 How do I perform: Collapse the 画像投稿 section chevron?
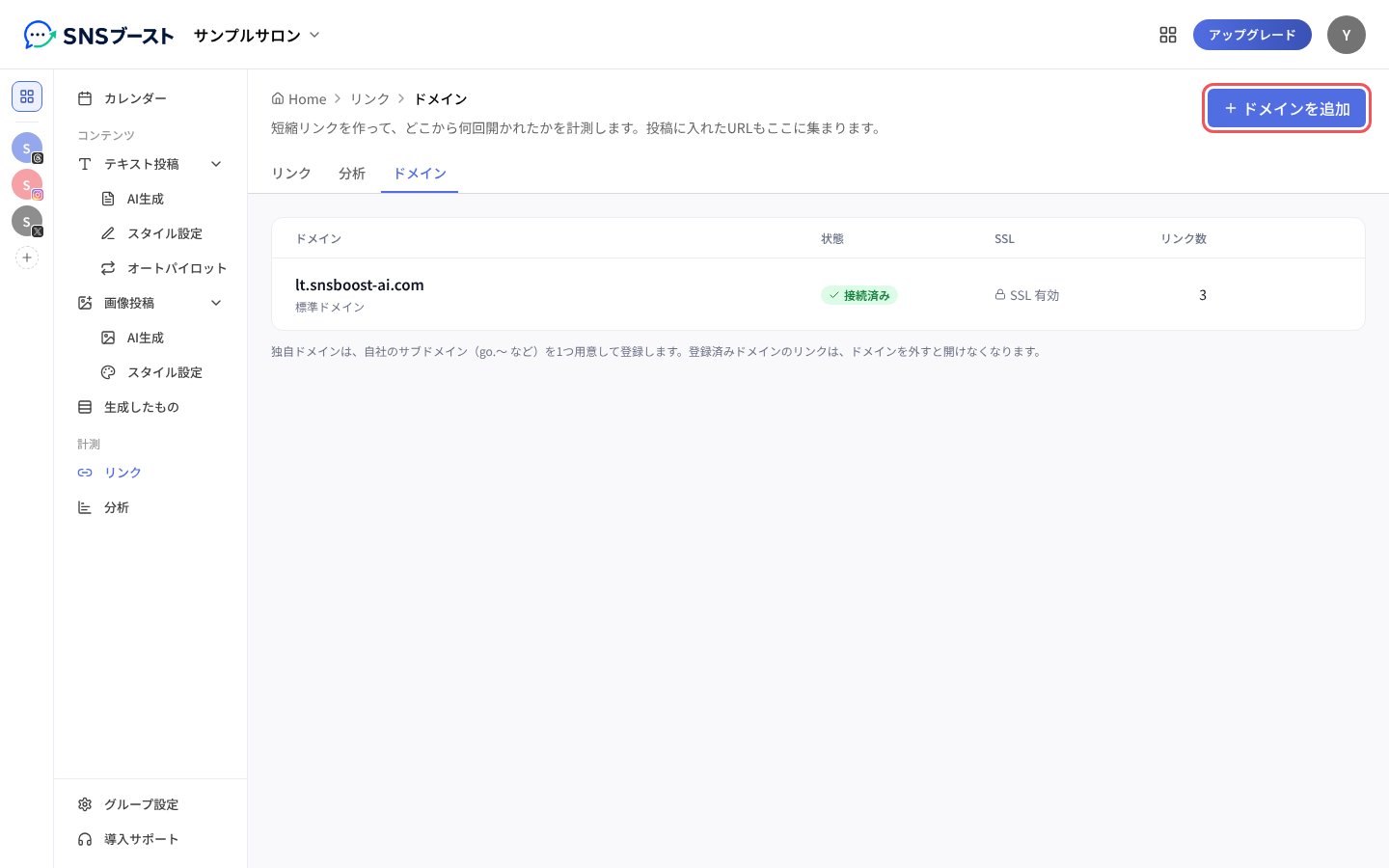[x=216, y=303]
